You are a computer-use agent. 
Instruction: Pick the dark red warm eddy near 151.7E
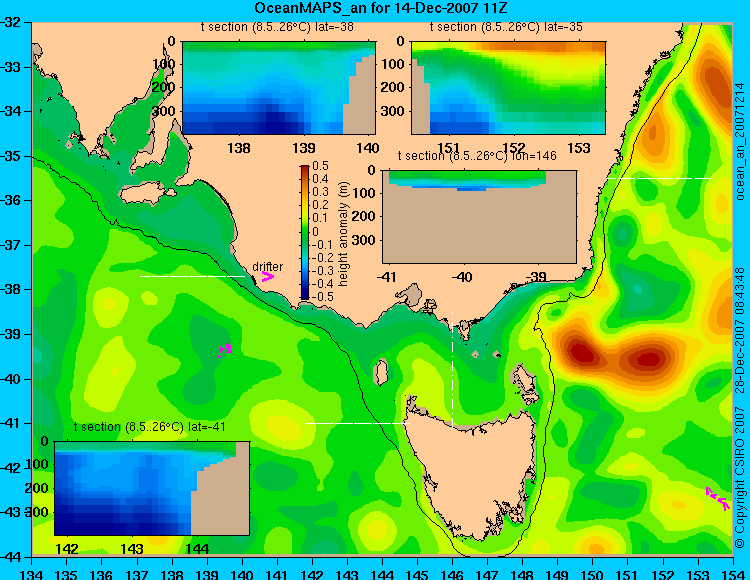(x=649, y=359)
